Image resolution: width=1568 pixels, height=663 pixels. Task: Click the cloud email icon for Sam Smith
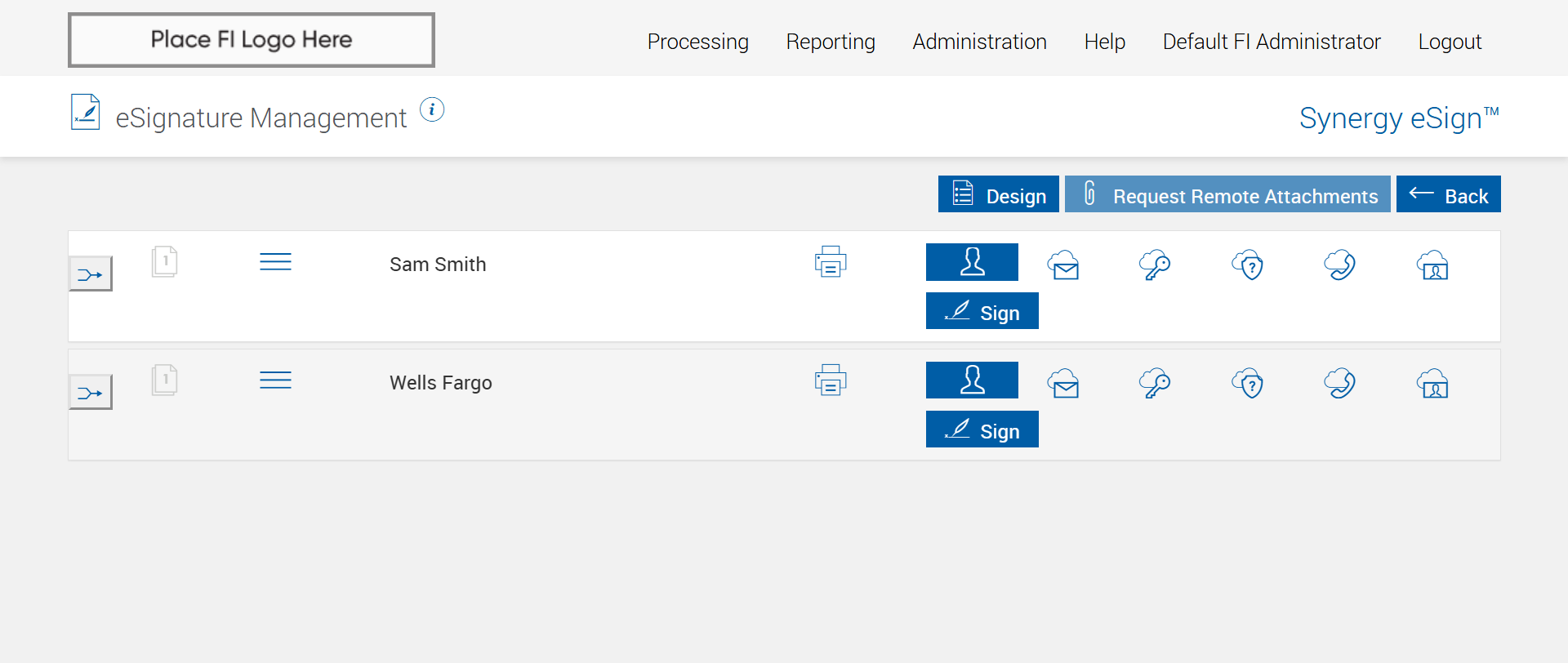[x=1064, y=265]
